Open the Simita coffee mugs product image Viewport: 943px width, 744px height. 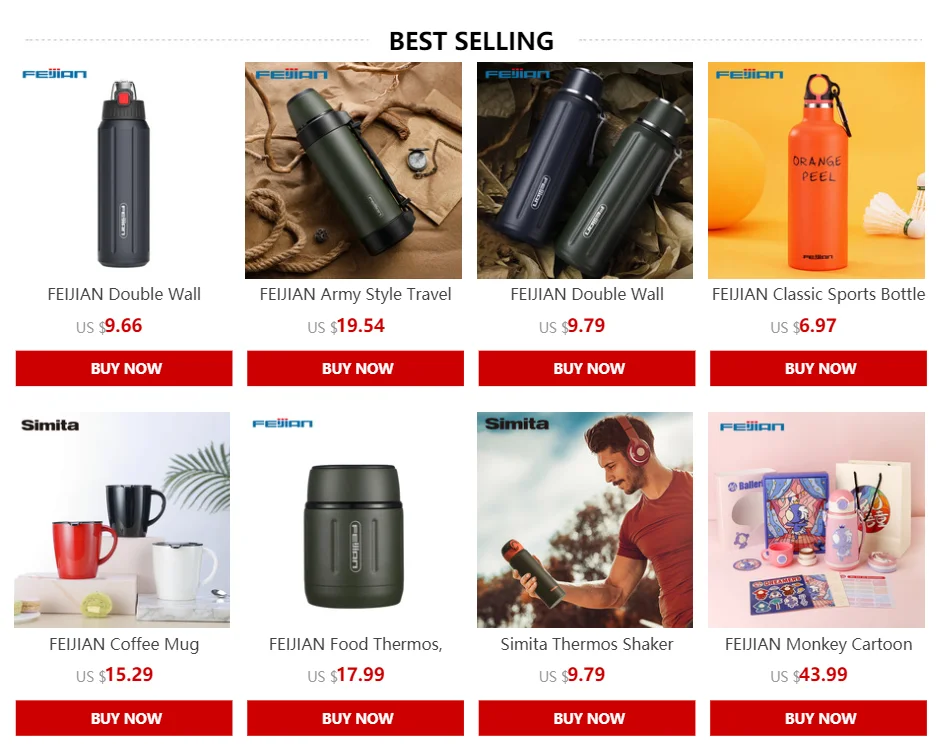click(x=122, y=520)
